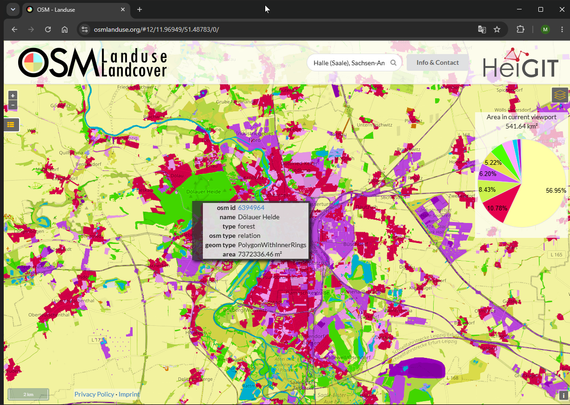Screen dimensions: 570x405
Task: Translate this page icon
Action: pos(482,29)
